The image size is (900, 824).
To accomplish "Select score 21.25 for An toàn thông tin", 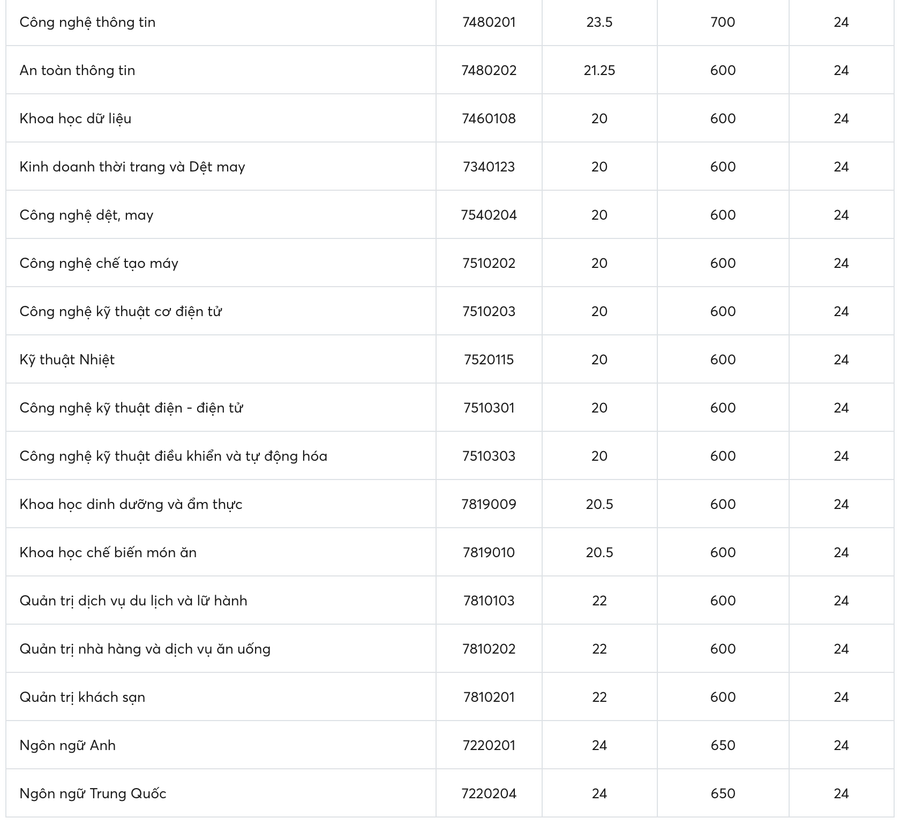I will tap(599, 70).
